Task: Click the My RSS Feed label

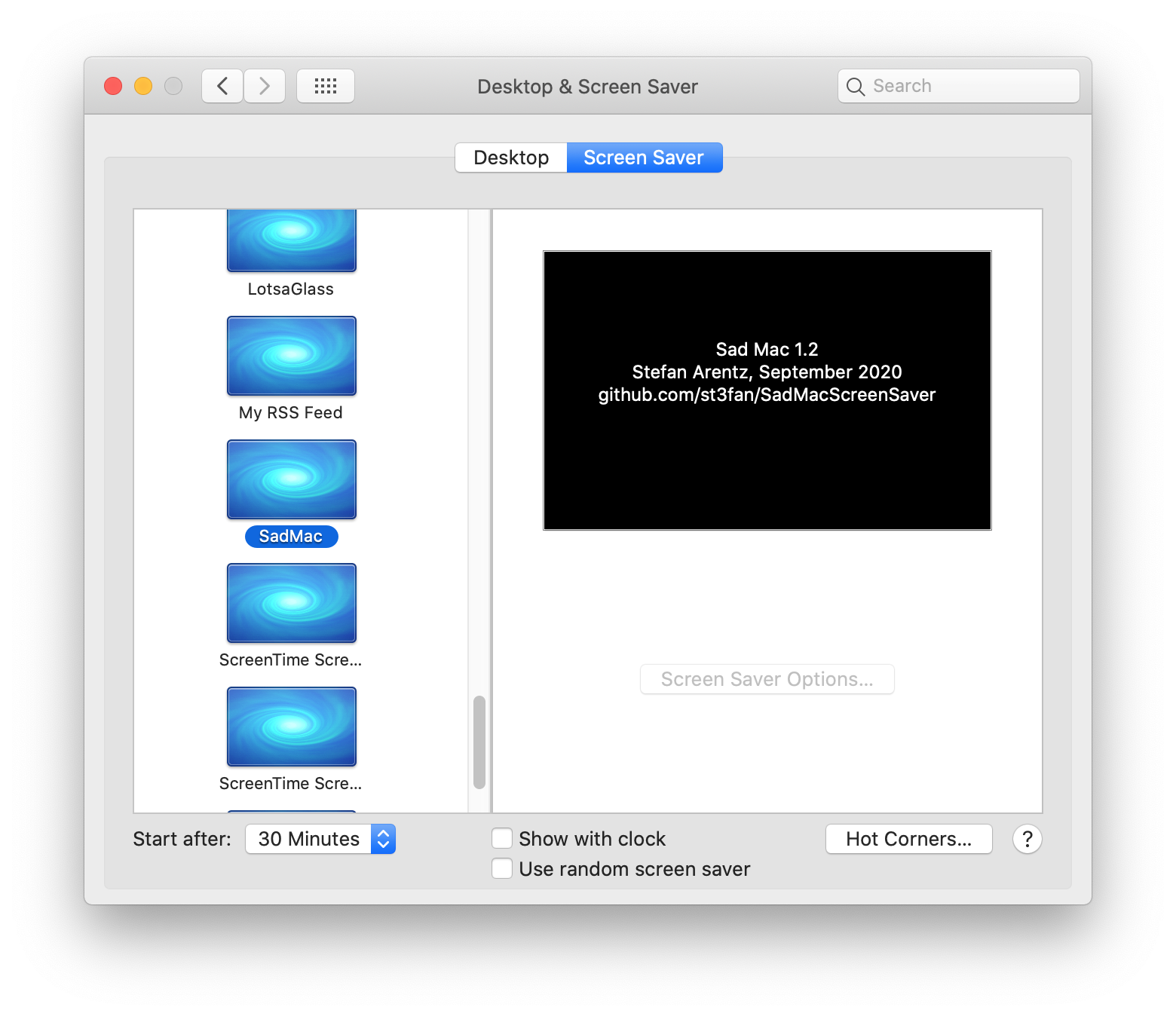Action: pyautogui.click(x=291, y=413)
